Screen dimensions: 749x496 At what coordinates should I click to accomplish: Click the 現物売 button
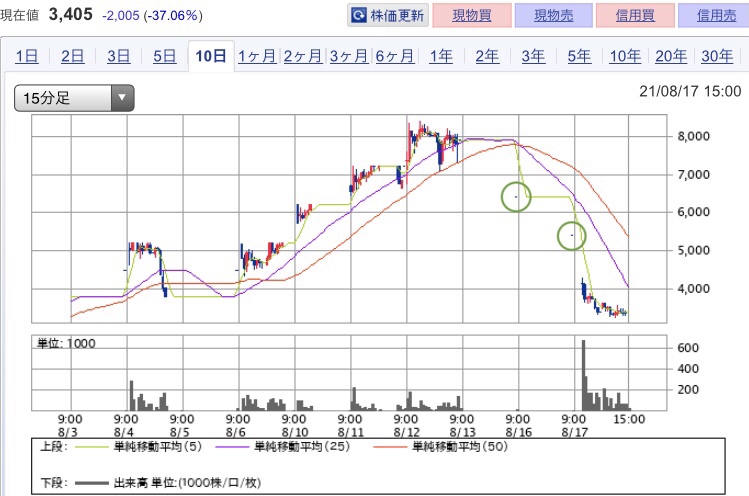[x=554, y=15]
